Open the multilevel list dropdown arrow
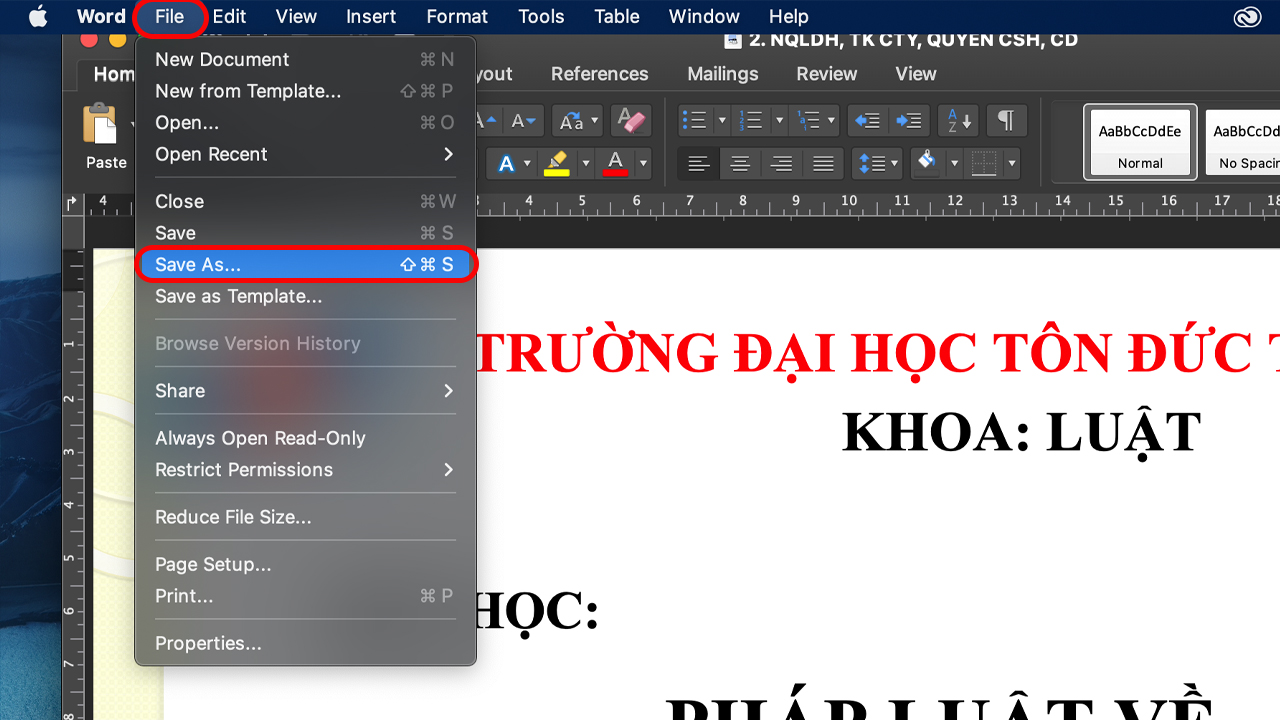 pyautogui.click(x=832, y=121)
